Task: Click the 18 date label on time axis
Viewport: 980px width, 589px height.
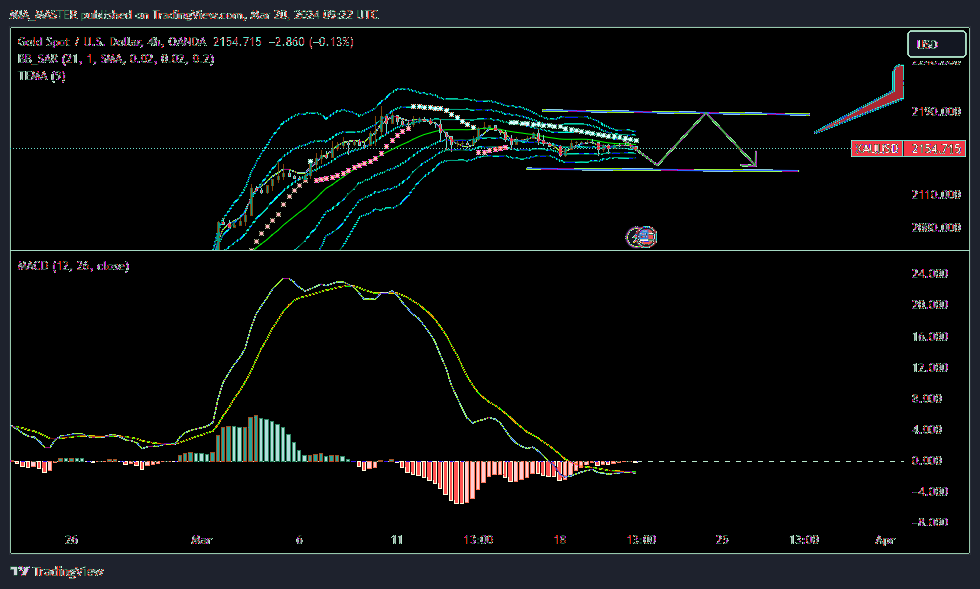Action: coord(560,540)
